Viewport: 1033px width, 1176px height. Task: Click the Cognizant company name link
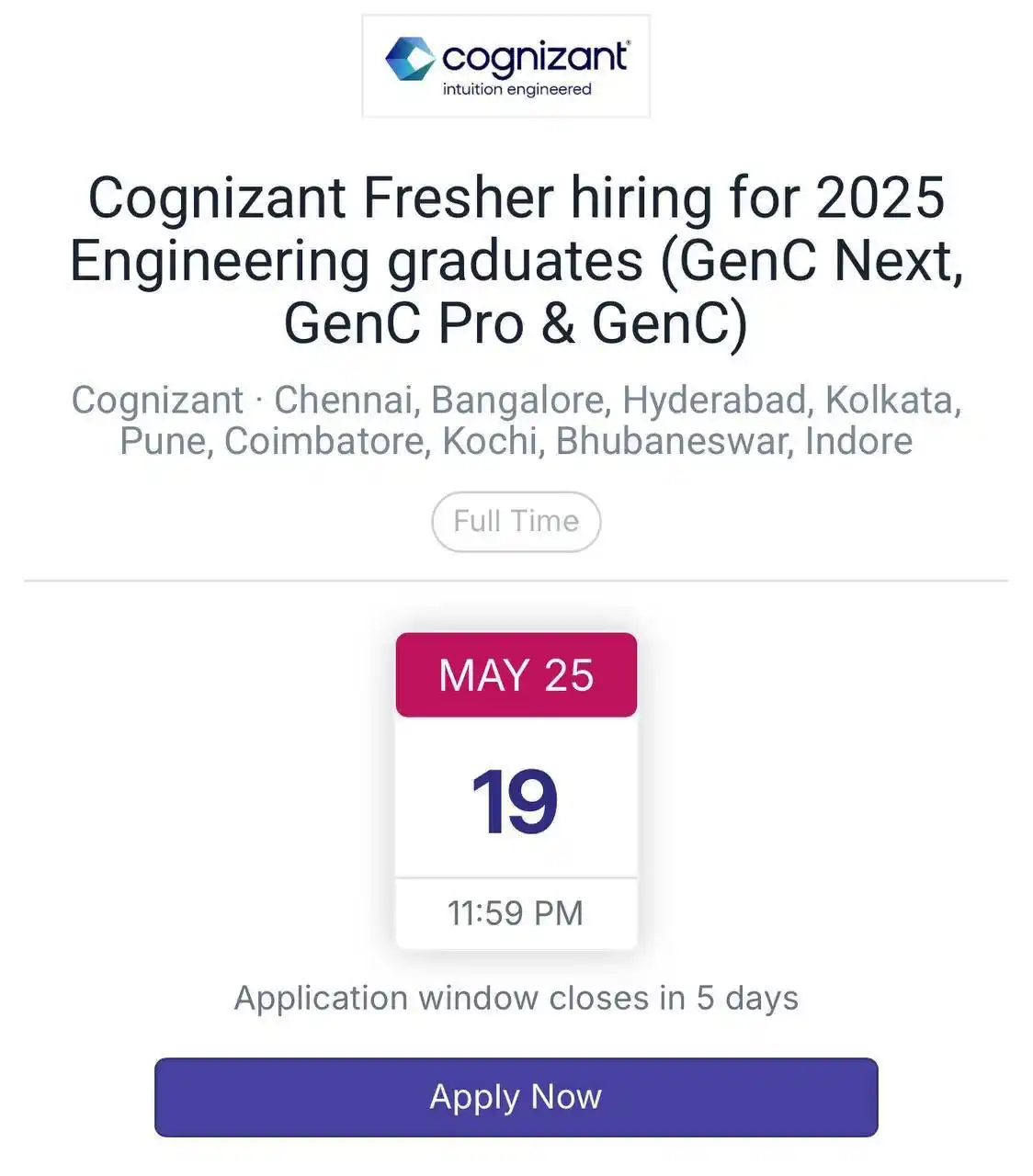coord(157,401)
